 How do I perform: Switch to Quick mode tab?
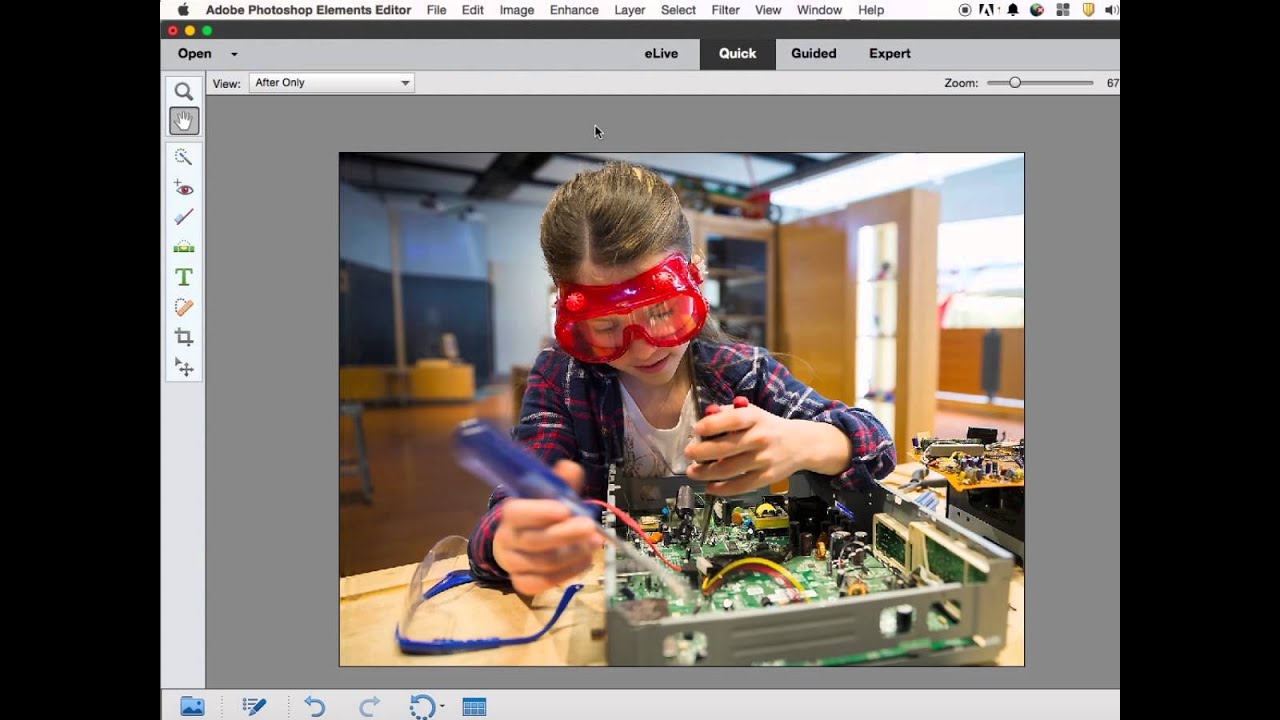tap(737, 54)
